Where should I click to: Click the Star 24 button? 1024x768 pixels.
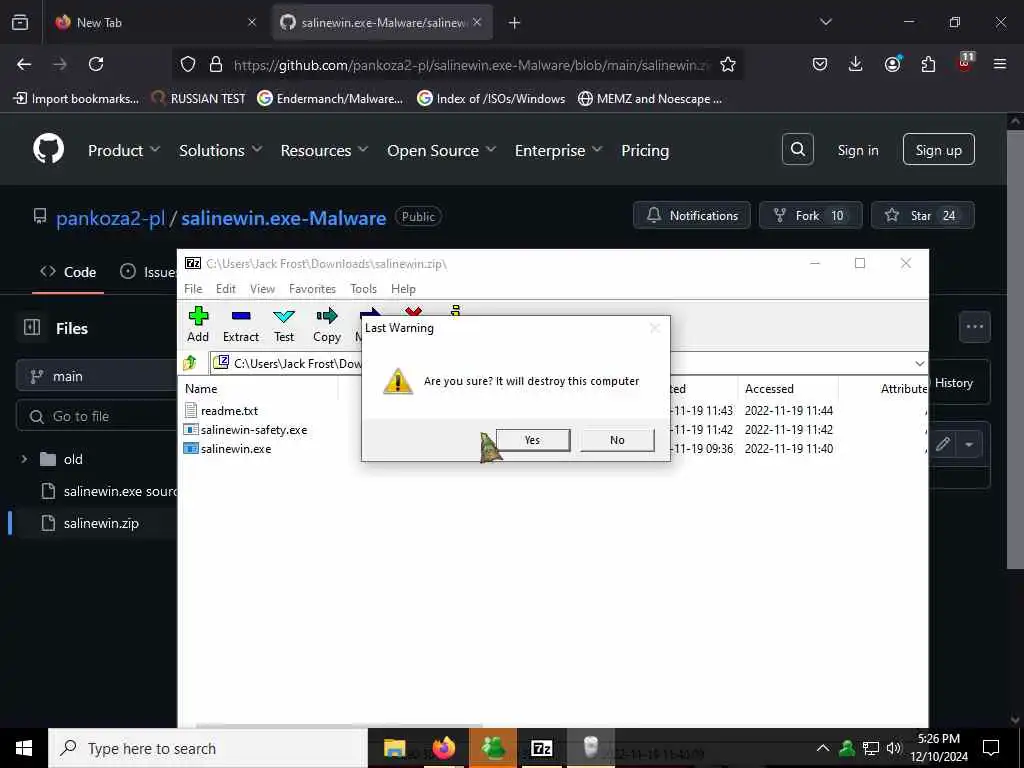coord(922,216)
